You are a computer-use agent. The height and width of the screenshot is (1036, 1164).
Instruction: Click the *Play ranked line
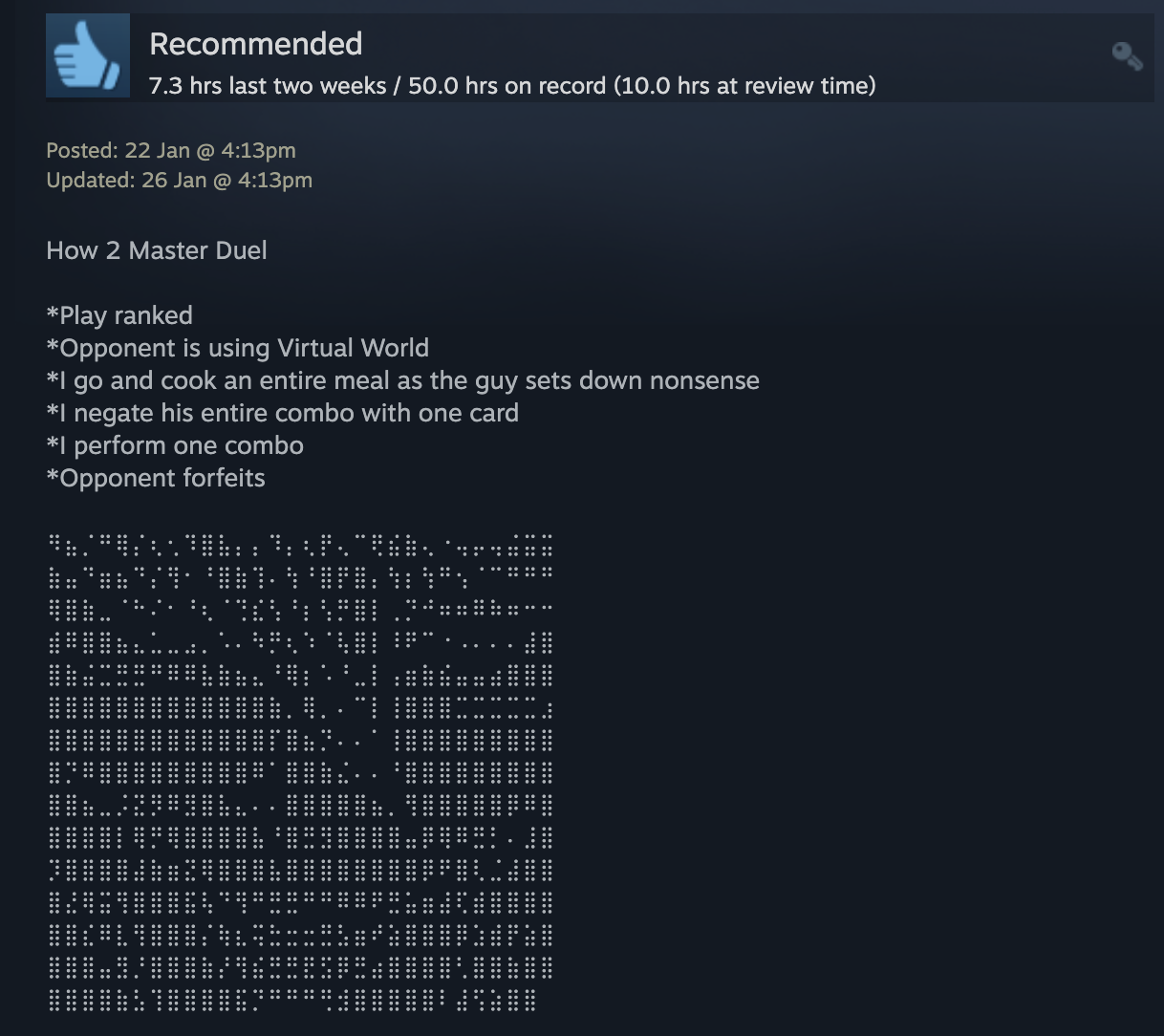(119, 315)
